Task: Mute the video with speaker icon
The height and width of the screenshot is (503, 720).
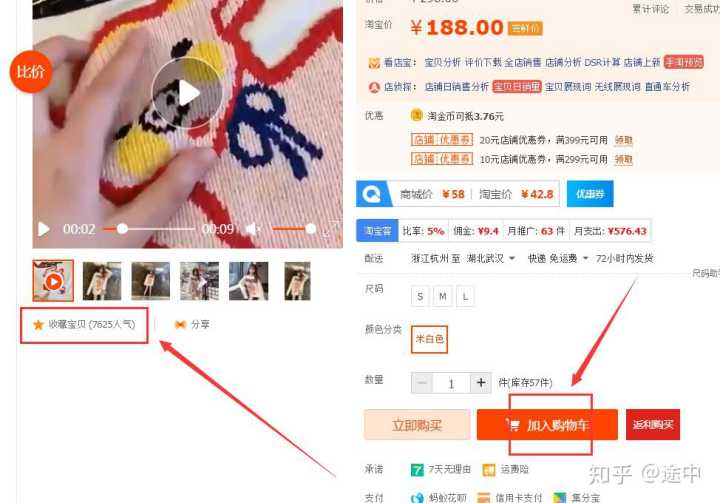Action: tap(253, 229)
